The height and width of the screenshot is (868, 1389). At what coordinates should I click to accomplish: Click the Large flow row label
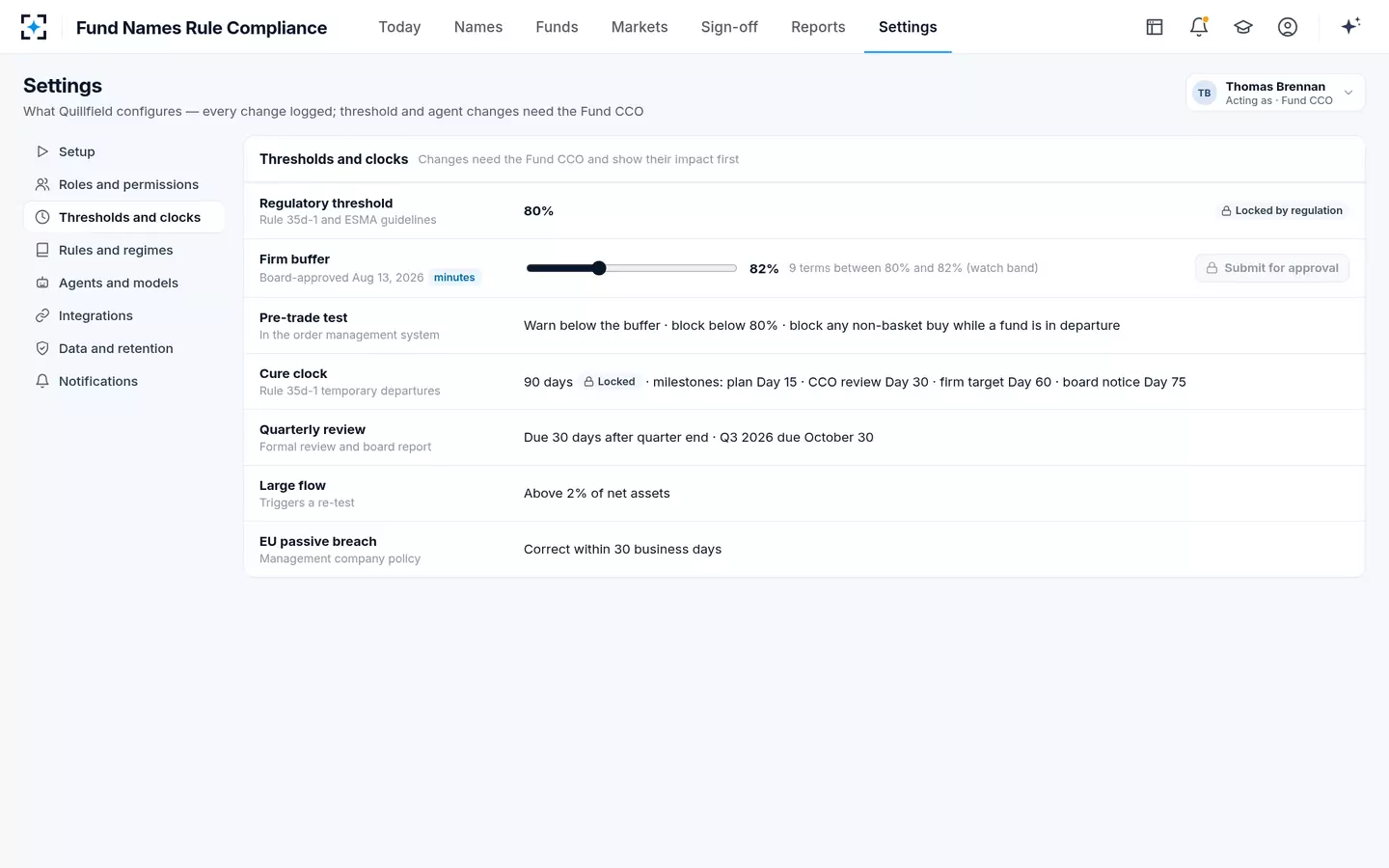coord(292,486)
